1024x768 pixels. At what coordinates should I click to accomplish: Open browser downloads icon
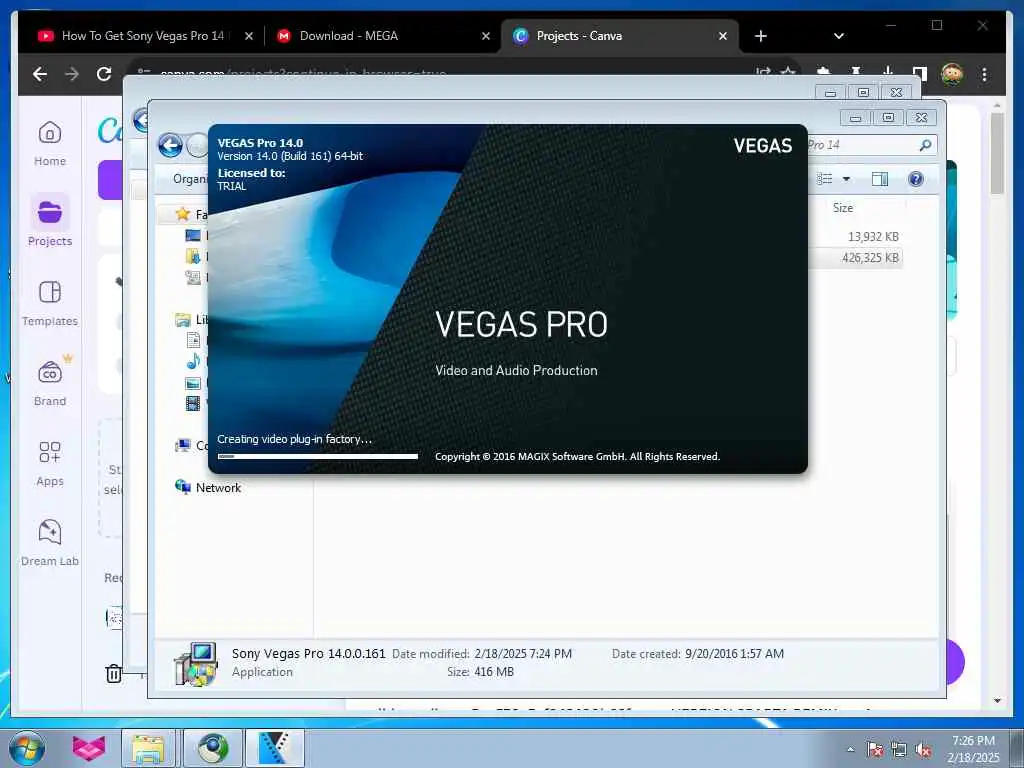point(888,71)
